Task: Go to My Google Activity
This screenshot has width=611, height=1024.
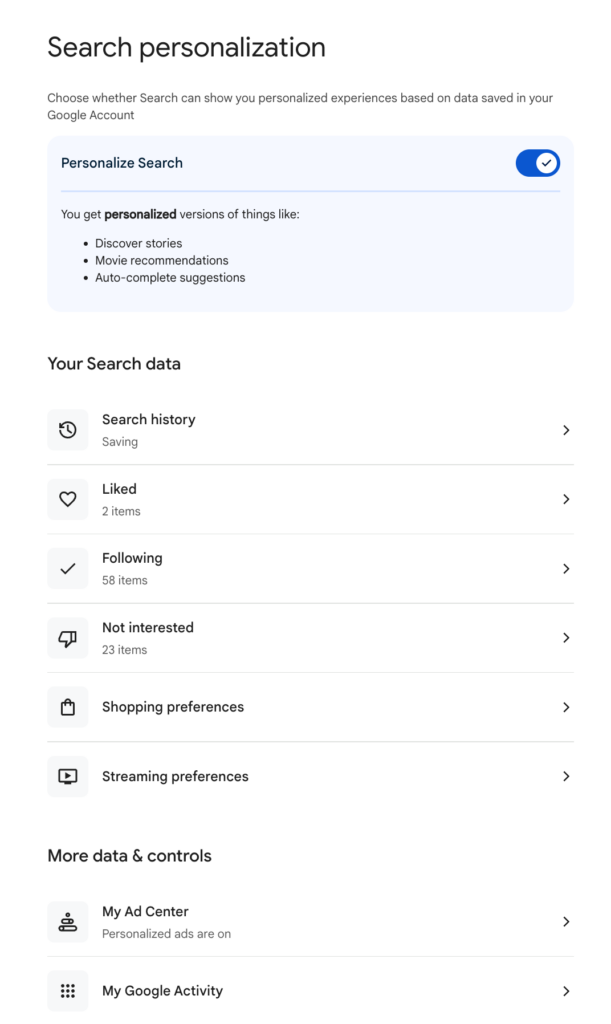Action: (x=162, y=991)
